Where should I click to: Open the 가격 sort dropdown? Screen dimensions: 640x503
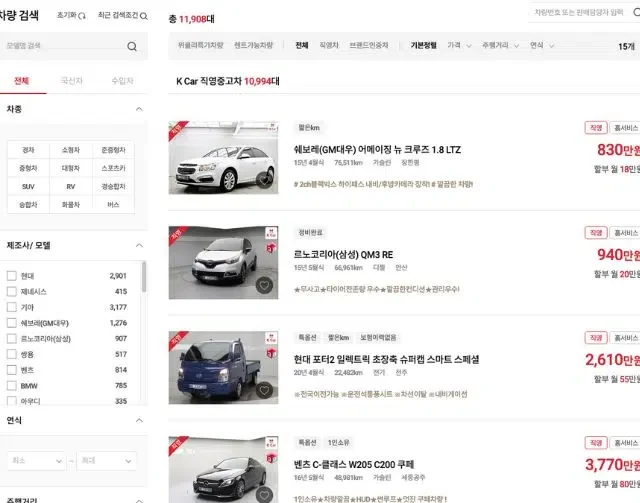[458, 46]
